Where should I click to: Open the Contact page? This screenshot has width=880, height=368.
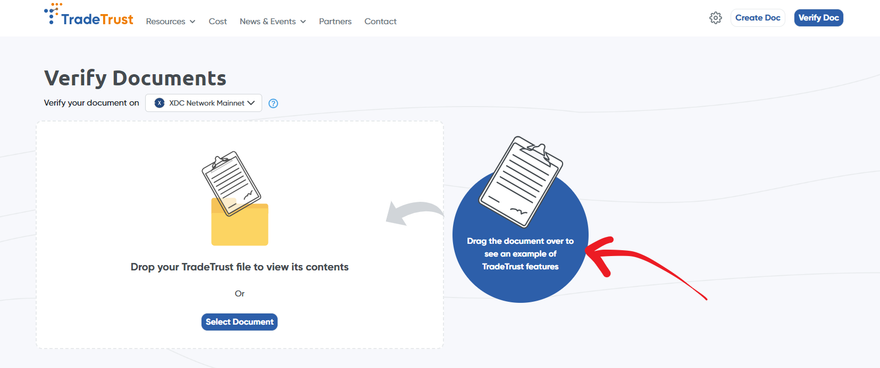pos(381,21)
